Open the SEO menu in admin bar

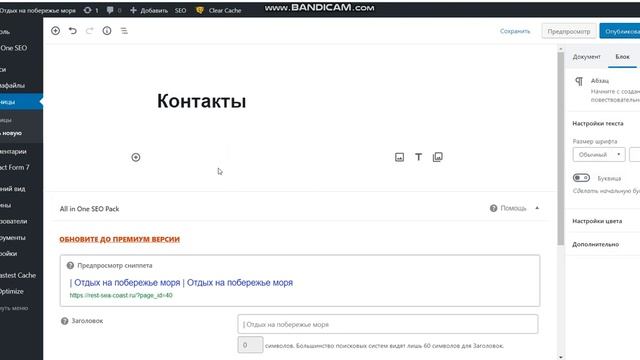click(x=180, y=10)
